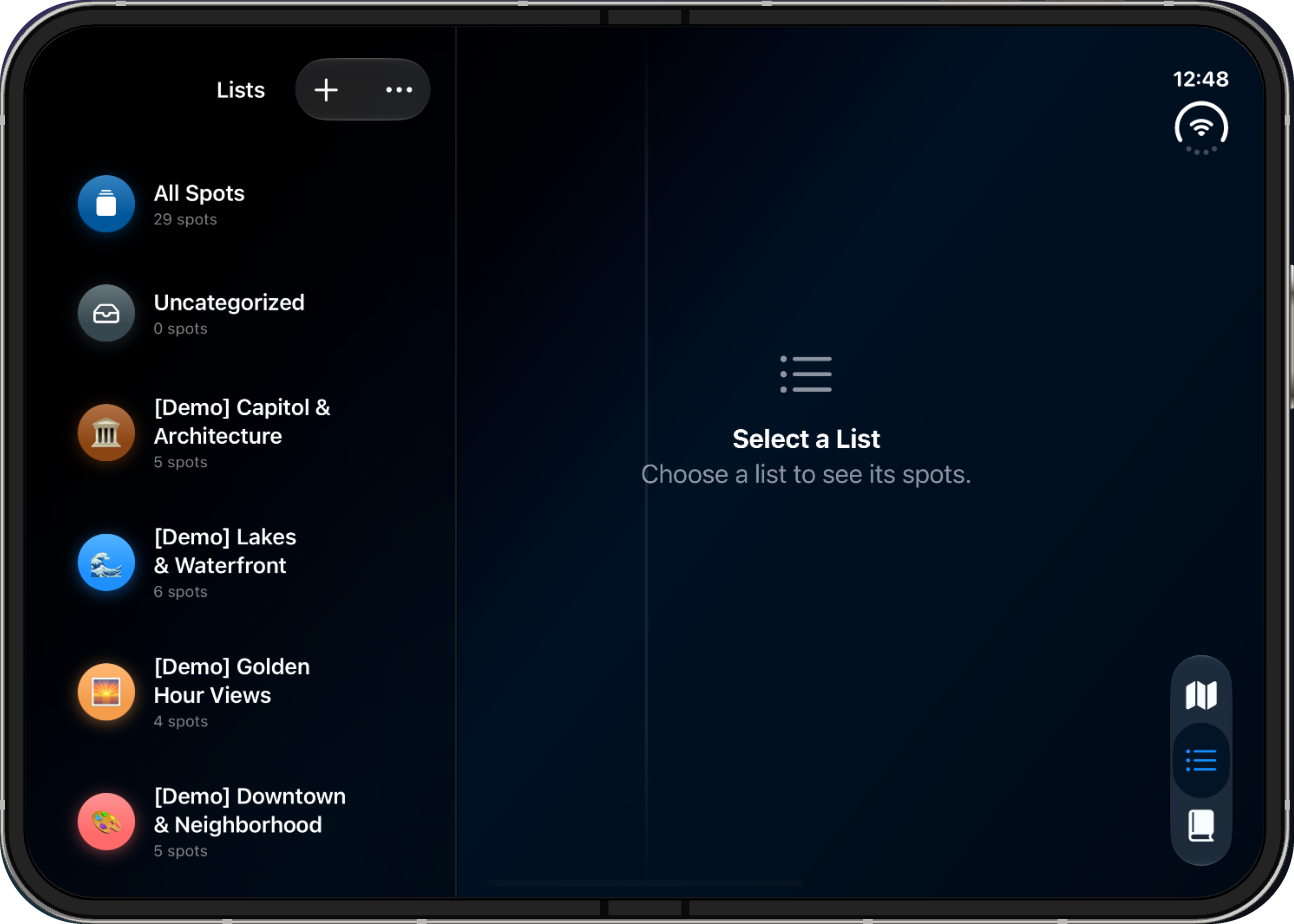The width and height of the screenshot is (1294, 924).
Task: Tap the Wi-Fi status indicator
Action: pyautogui.click(x=1201, y=128)
